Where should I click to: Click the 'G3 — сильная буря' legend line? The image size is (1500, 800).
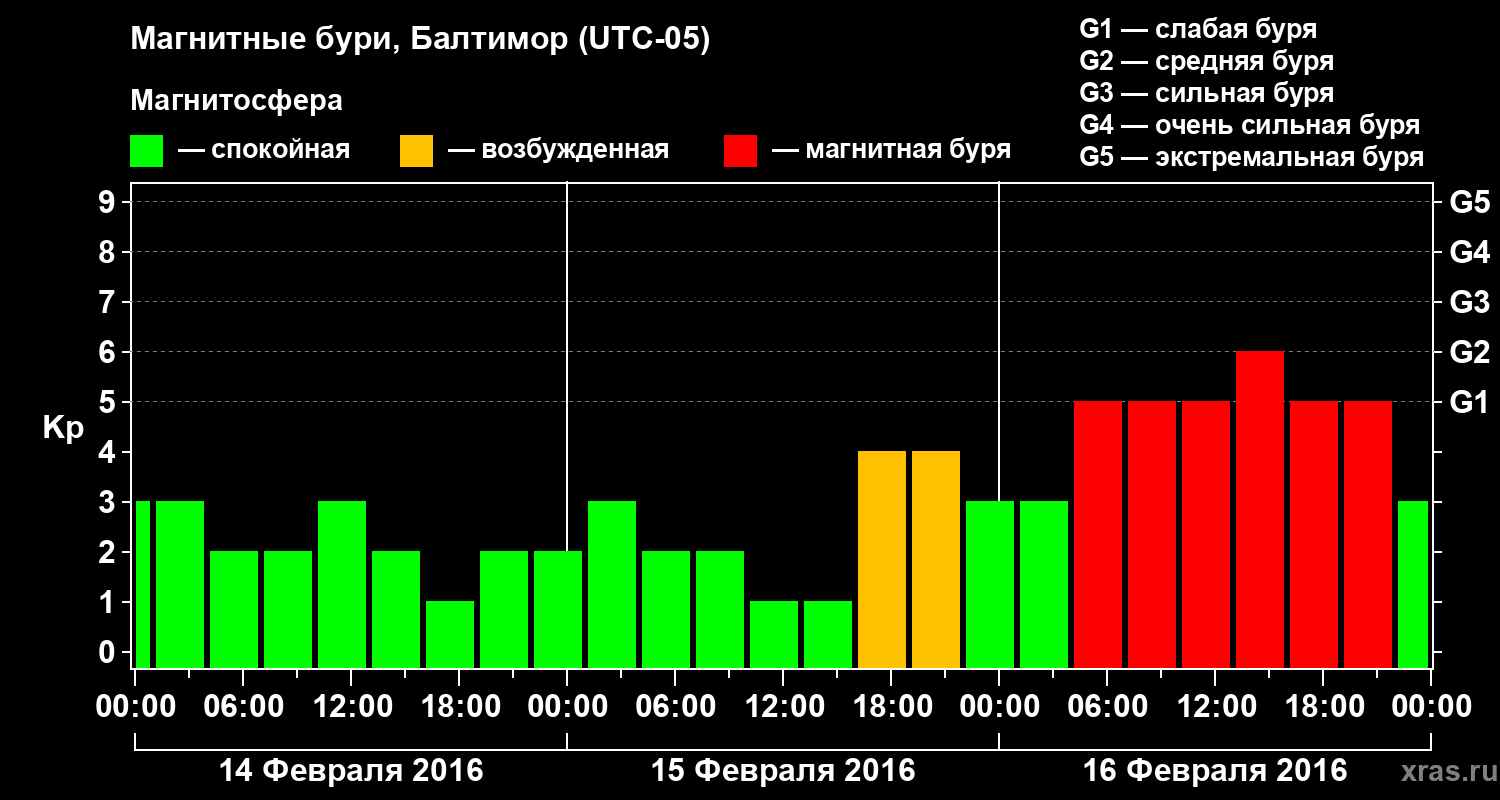1206,93
